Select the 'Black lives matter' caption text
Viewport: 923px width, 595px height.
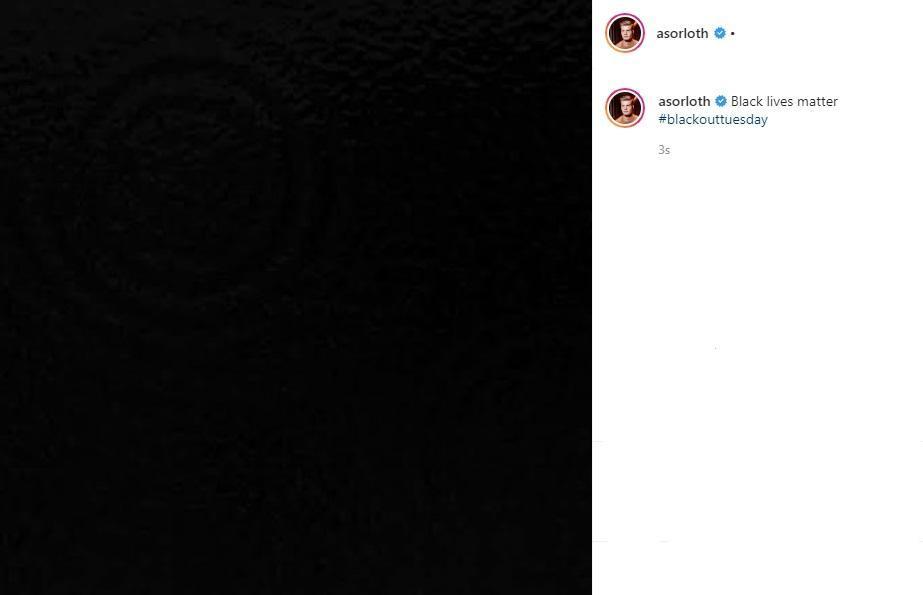[x=784, y=101]
